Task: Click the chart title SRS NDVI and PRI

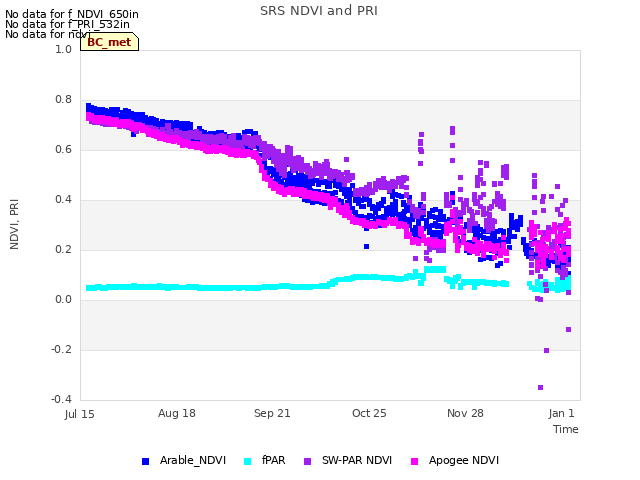Action: coord(319,11)
